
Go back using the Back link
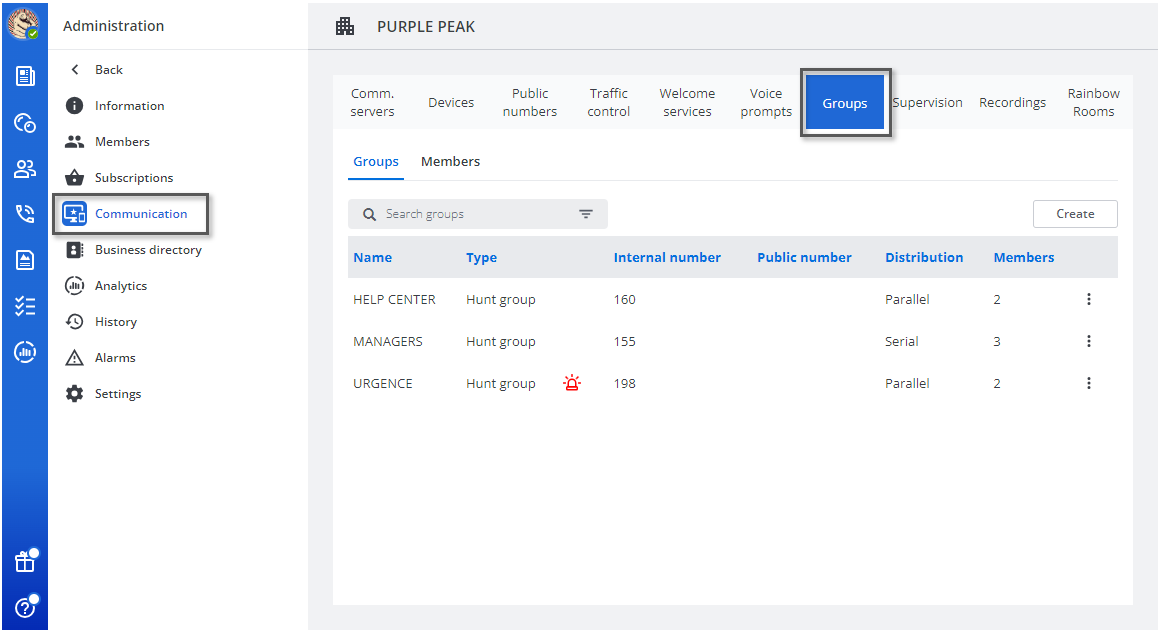[108, 70]
